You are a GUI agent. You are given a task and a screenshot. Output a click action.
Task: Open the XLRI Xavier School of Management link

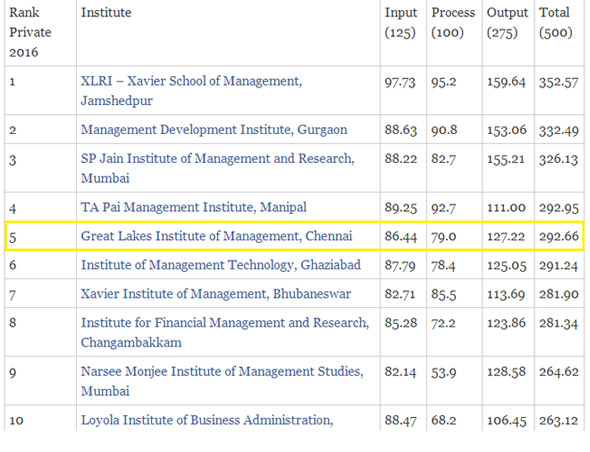coord(191,91)
